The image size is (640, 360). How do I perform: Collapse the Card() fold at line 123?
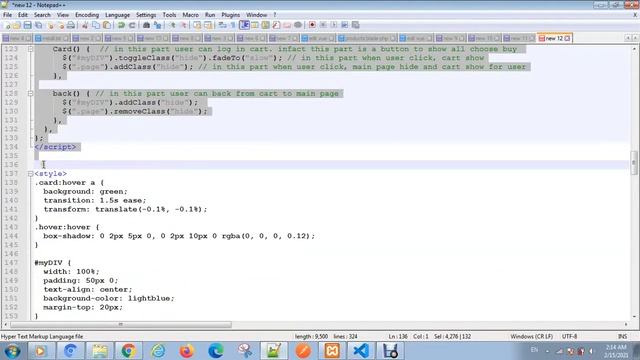click(30, 49)
